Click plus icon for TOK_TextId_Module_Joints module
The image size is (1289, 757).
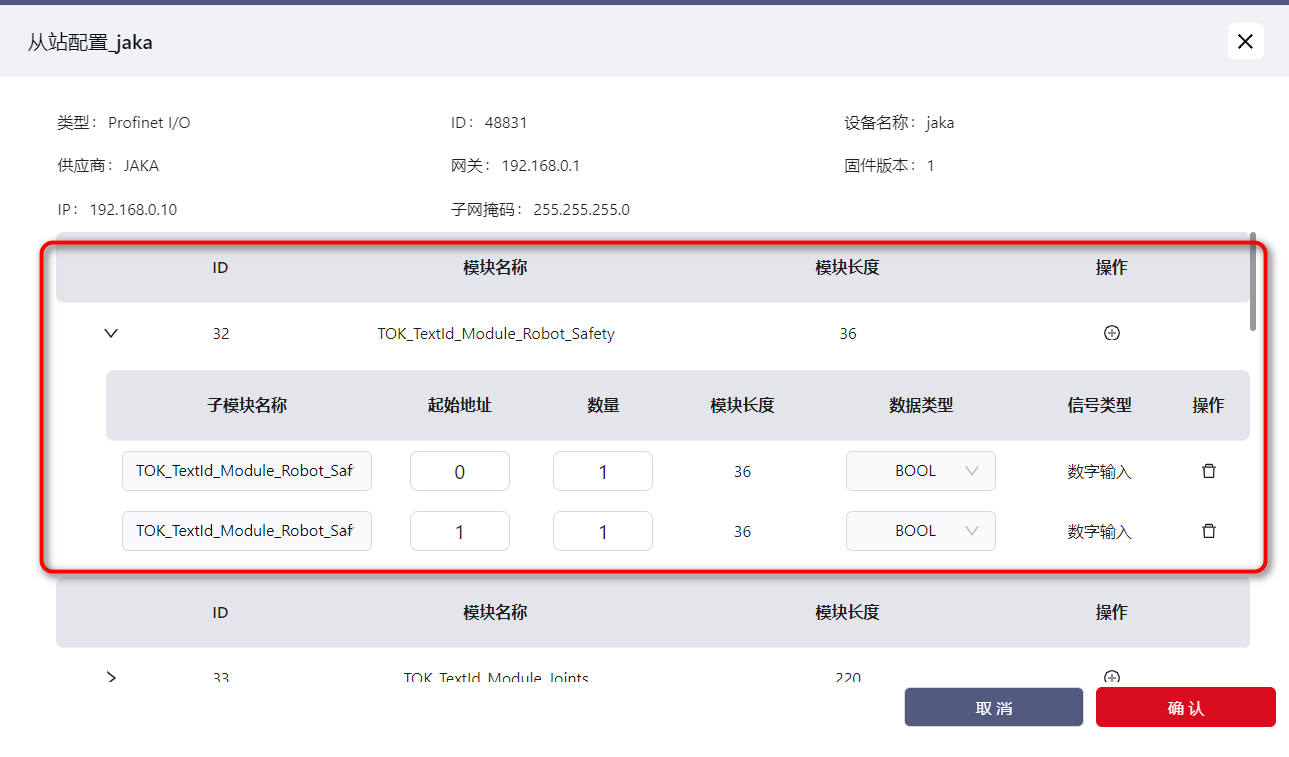(1111, 677)
